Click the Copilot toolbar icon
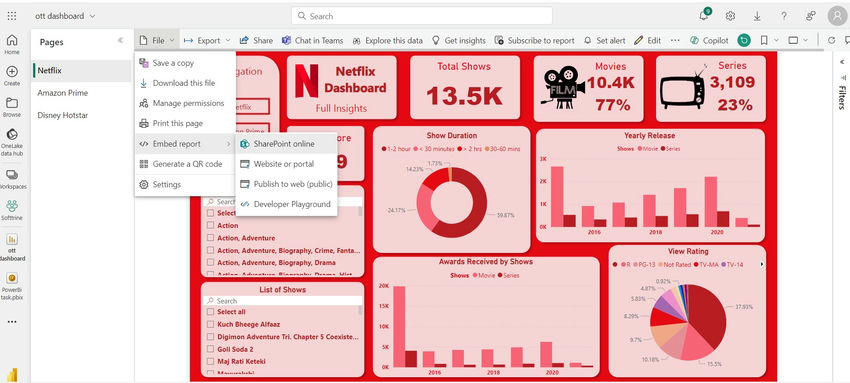 tap(693, 40)
